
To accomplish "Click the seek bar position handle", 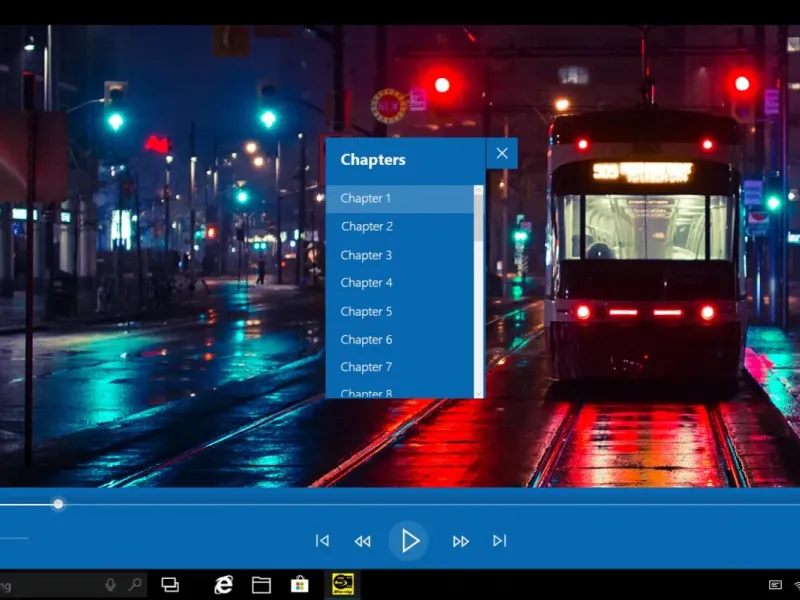I will (58, 504).
